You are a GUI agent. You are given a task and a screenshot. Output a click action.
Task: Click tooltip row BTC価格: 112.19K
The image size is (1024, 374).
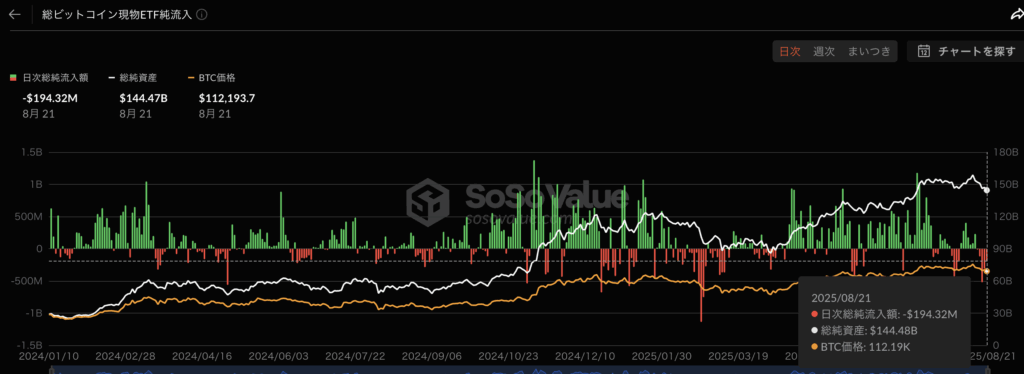point(861,346)
